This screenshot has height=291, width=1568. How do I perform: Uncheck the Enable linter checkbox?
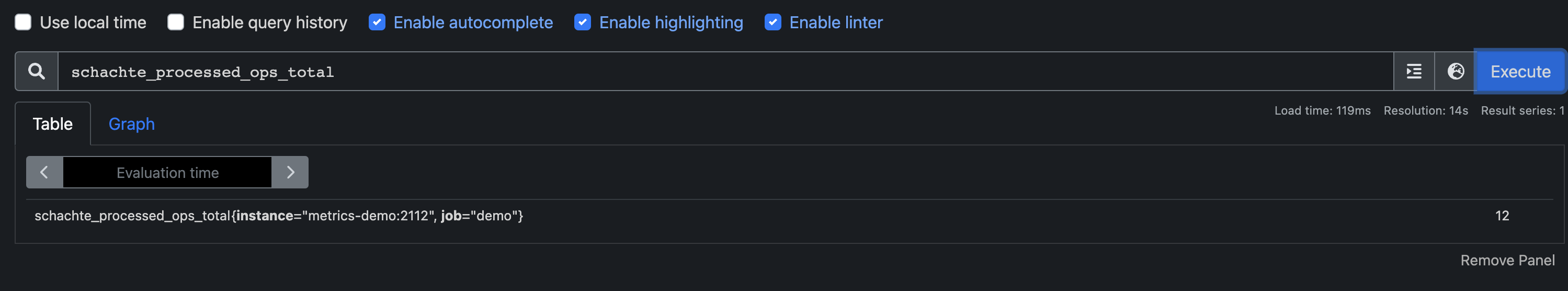(772, 23)
